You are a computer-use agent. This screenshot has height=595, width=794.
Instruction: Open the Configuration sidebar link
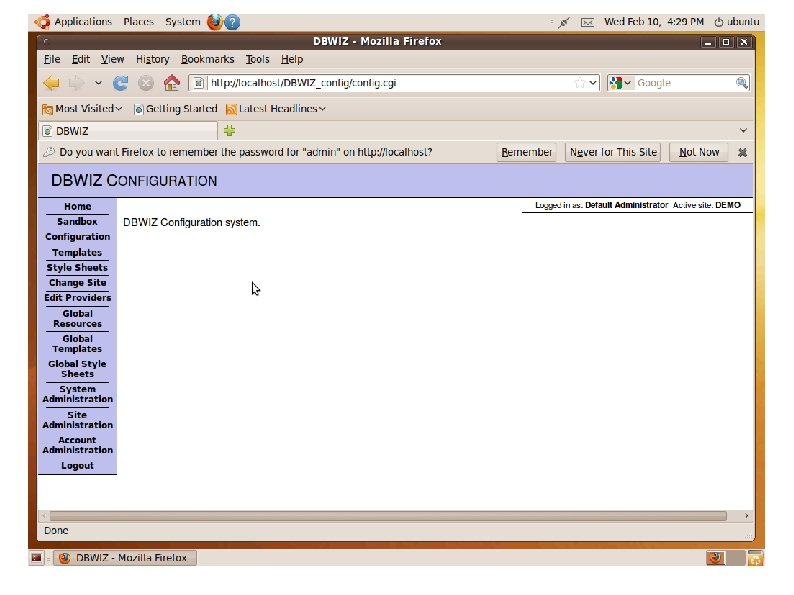click(x=77, y=237)
